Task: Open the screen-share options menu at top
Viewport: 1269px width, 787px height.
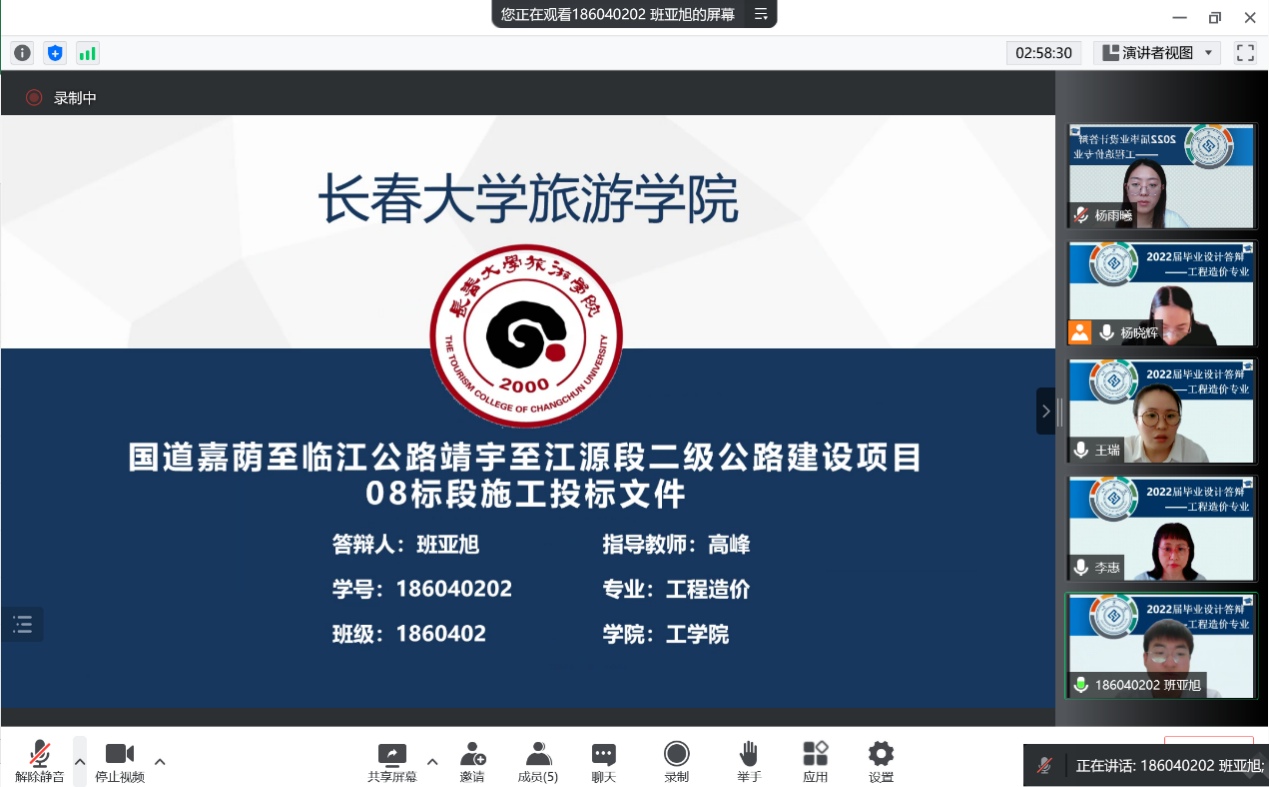Action: 761,14
